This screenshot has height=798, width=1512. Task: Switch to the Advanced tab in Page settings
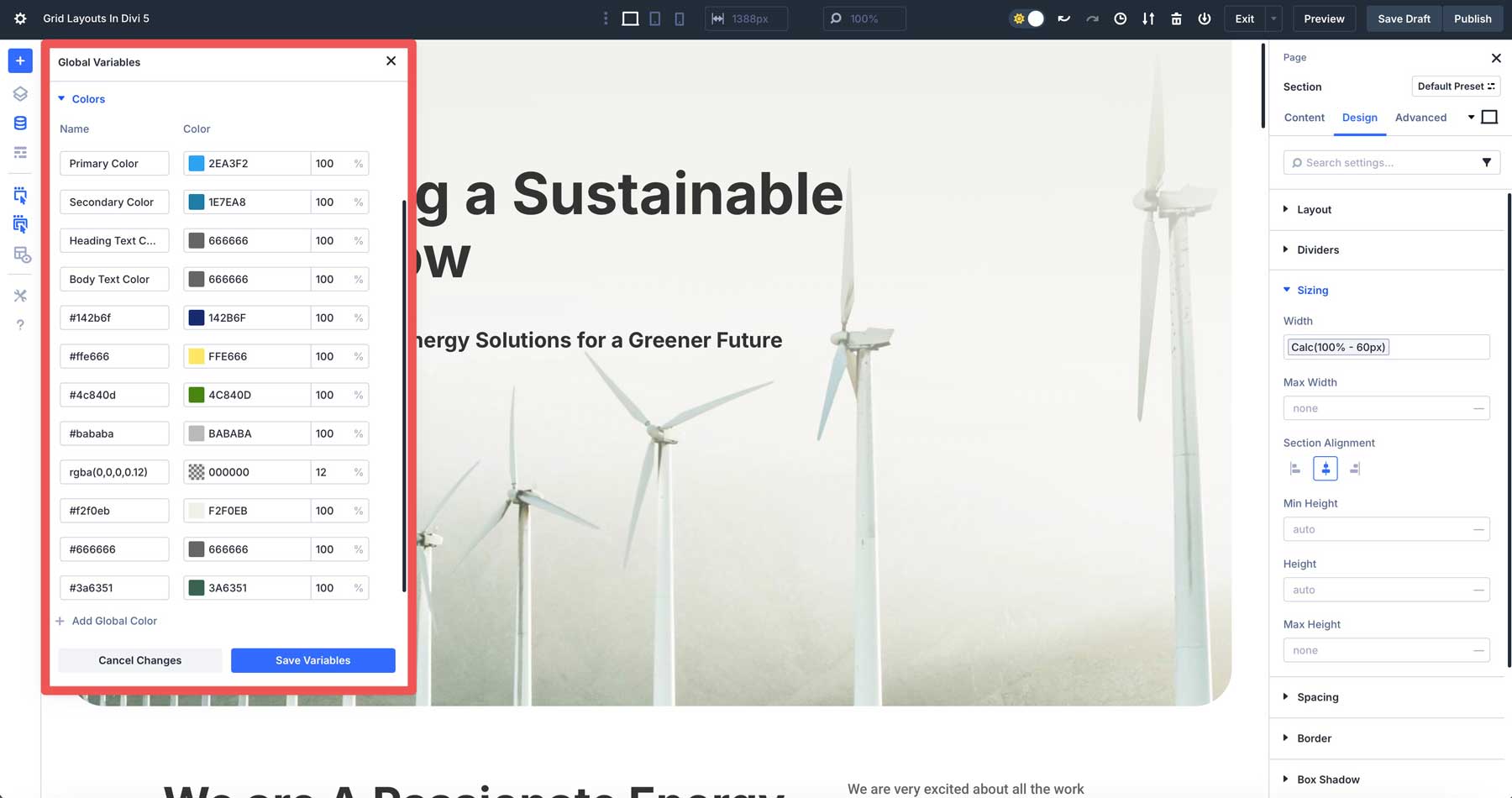point(1420,118)
